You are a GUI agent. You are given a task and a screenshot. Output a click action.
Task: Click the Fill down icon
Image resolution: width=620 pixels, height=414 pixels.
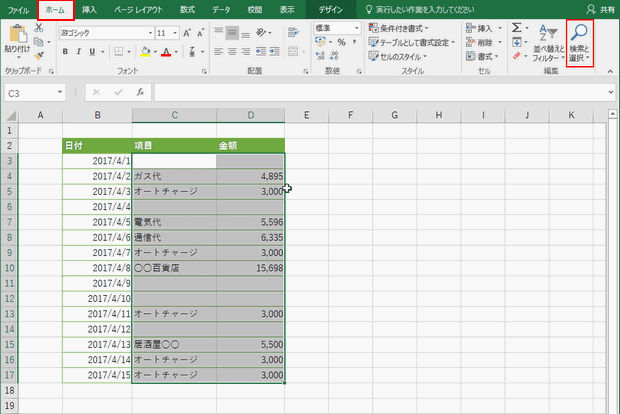[517, 42]
